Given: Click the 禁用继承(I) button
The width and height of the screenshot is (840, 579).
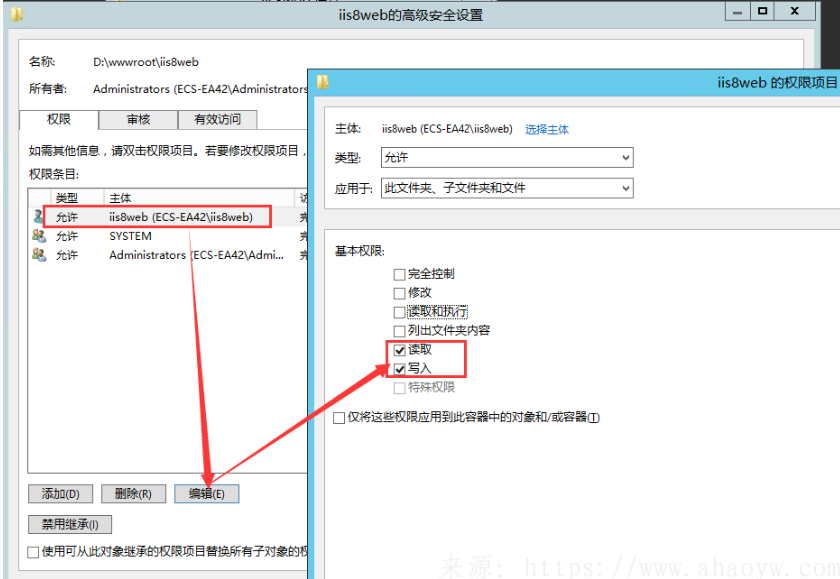Looking at the screenshot, I should (70, 524).
